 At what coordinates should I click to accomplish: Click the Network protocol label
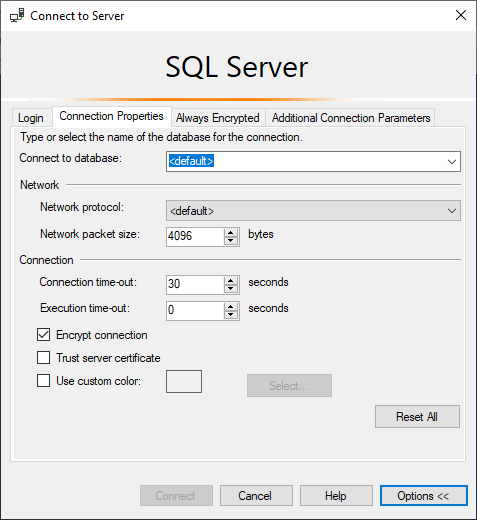click(82, 207)
